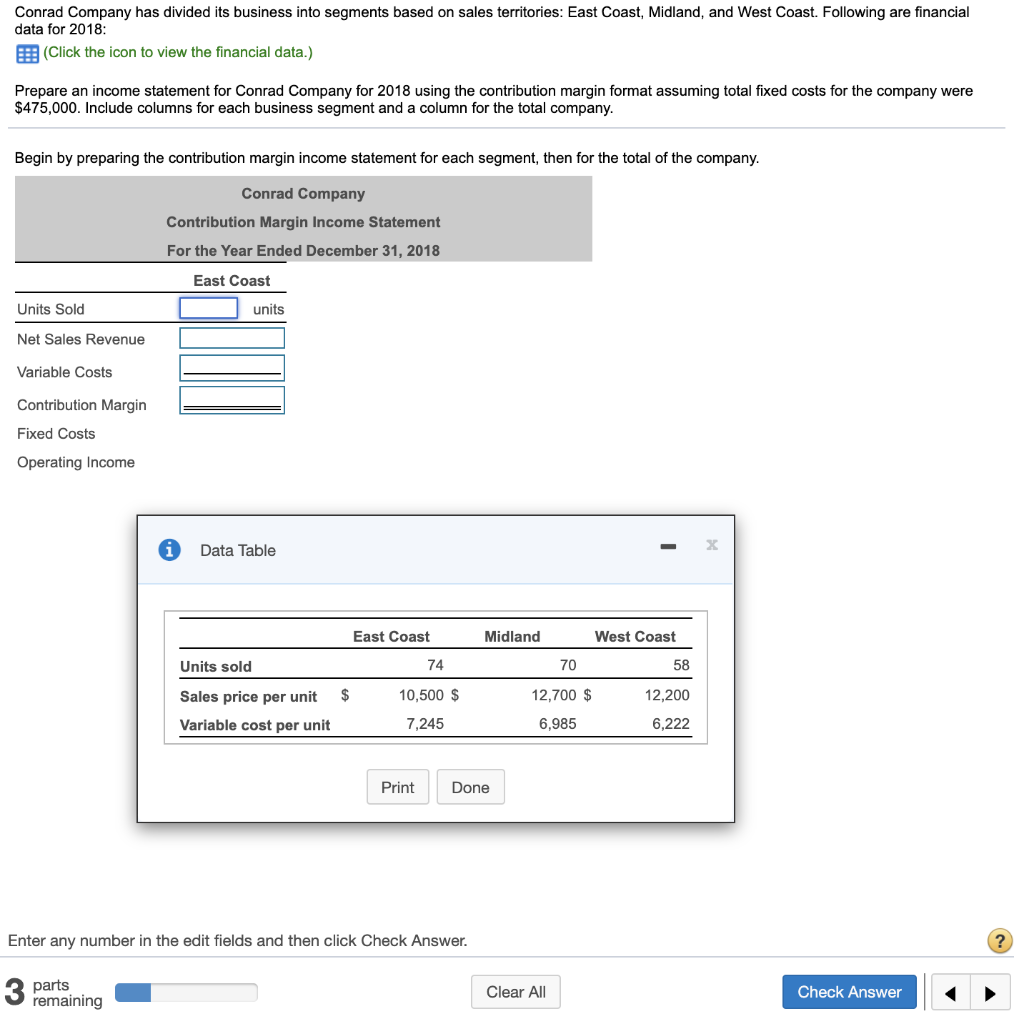Focus the Net Sales Revenue input field

point(232,338)
